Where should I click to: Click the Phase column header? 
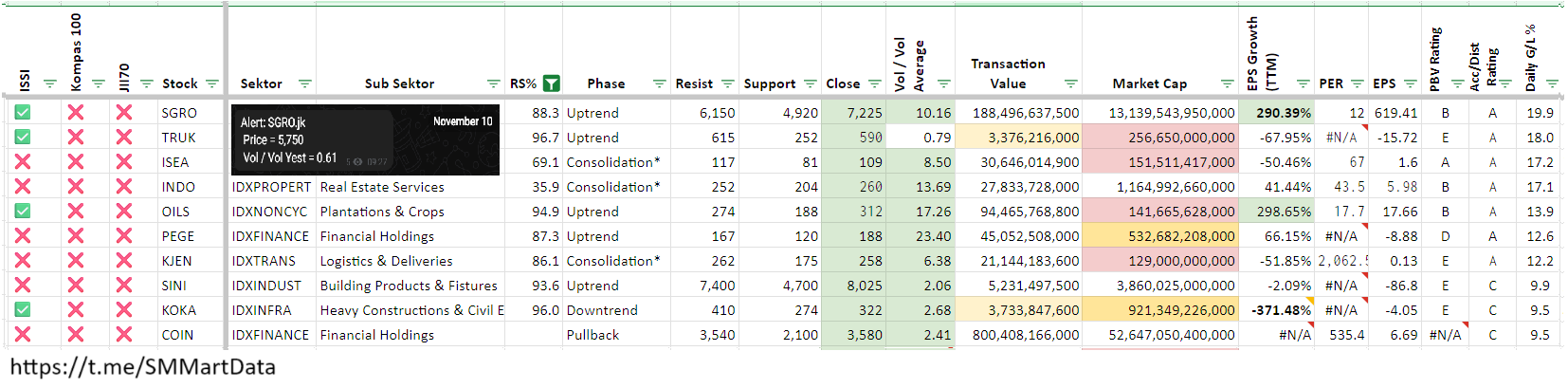click(606, 83)
